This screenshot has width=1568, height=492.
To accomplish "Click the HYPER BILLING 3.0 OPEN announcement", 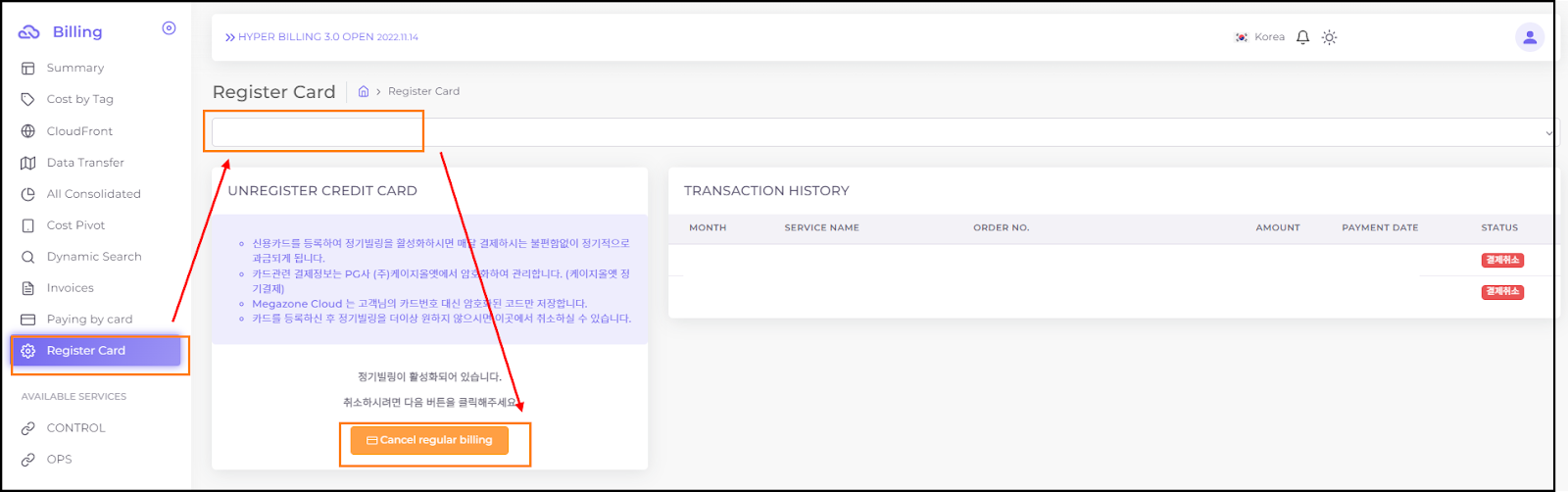I will (x=321, y=37).
